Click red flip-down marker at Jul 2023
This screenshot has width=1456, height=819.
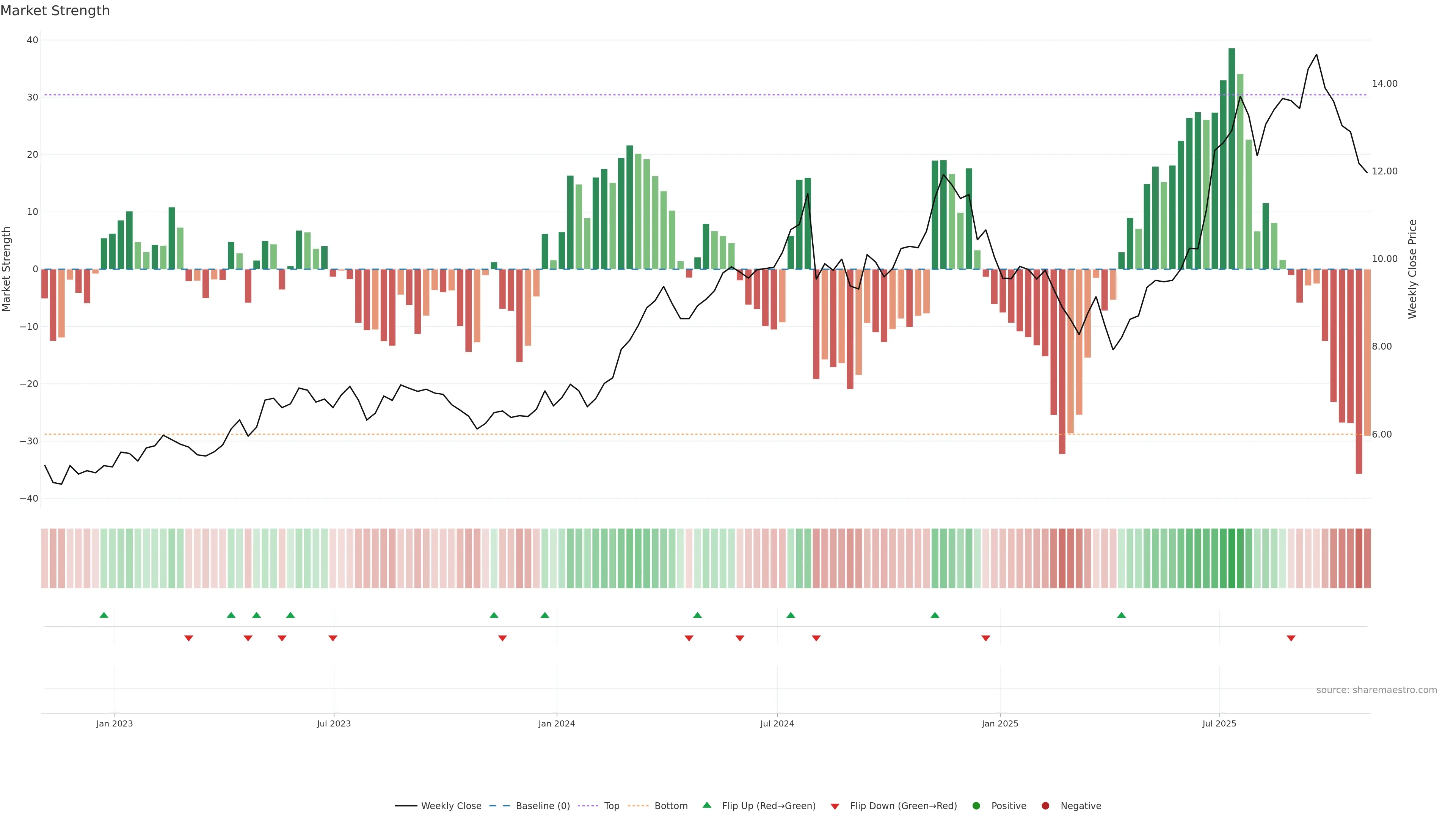click(x=333, y=638)
